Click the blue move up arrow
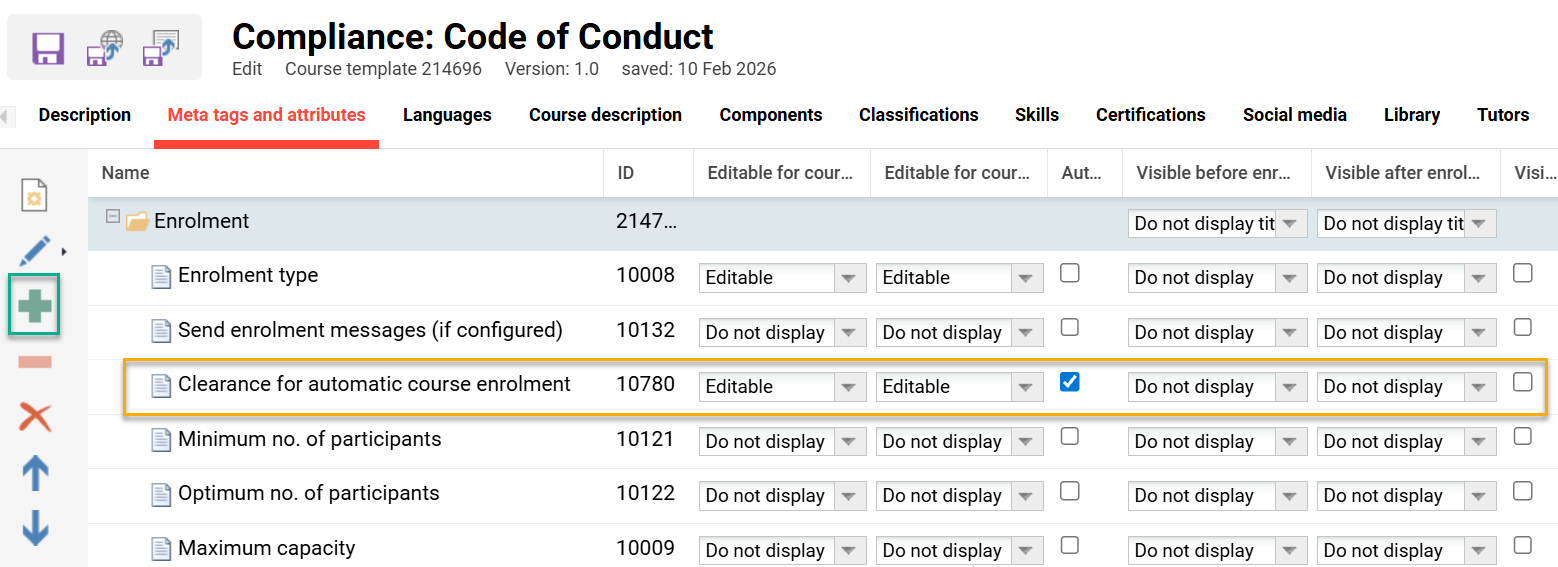 point(35,473)
